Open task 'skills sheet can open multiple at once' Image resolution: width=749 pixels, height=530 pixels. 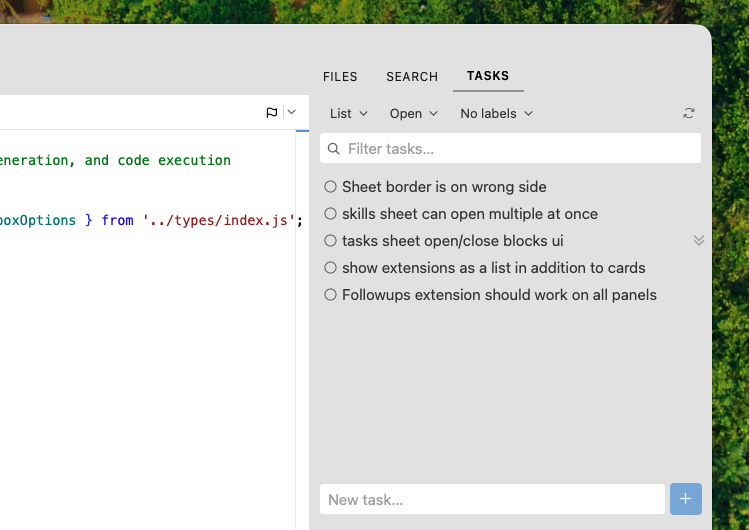(x=470, y=214)
